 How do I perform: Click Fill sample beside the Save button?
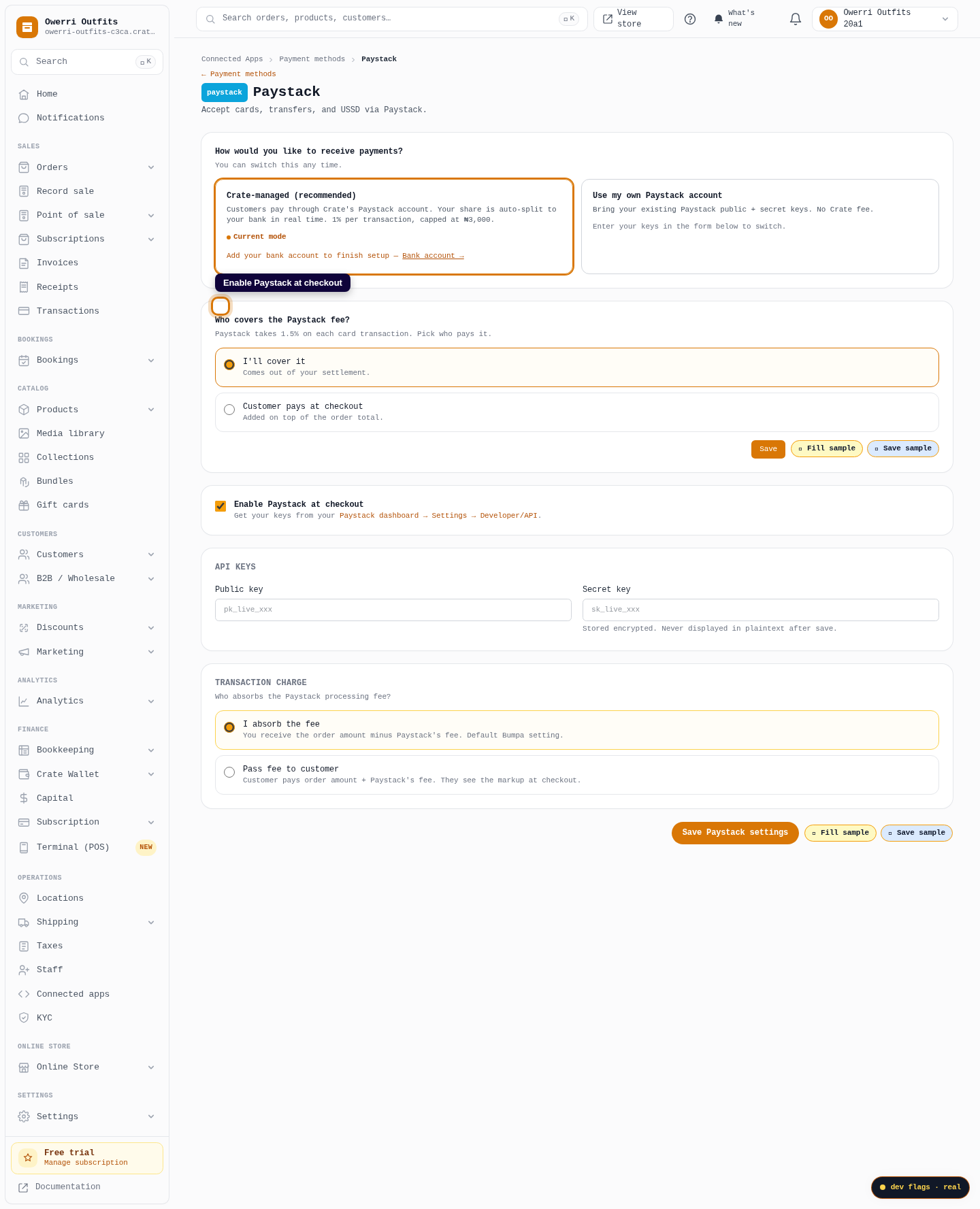click(x=827, y=448)
